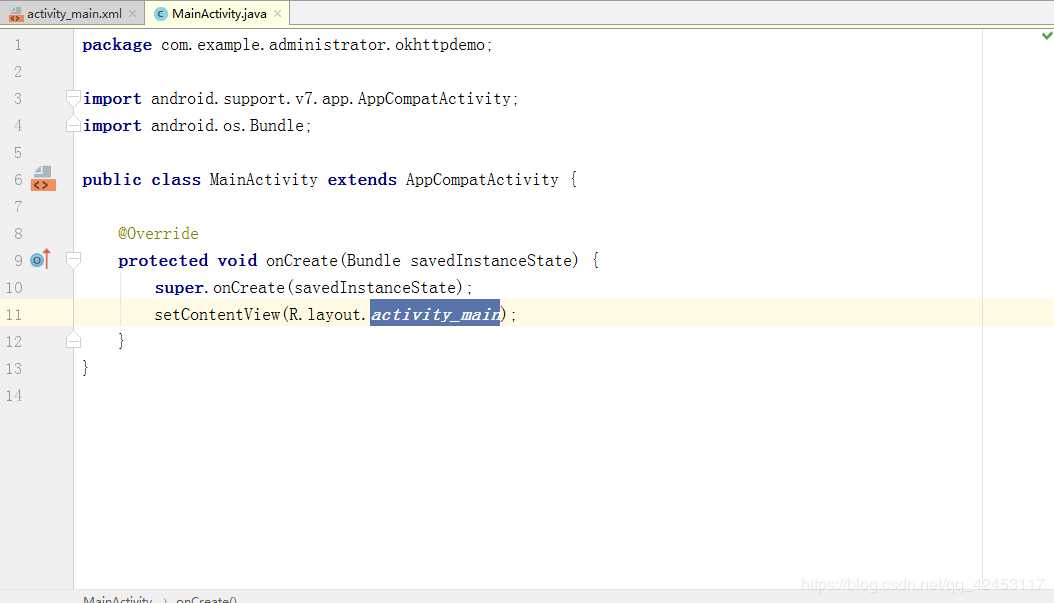Click android.os.Bundle import statement

pyautogui.click(x=197, y=126)
